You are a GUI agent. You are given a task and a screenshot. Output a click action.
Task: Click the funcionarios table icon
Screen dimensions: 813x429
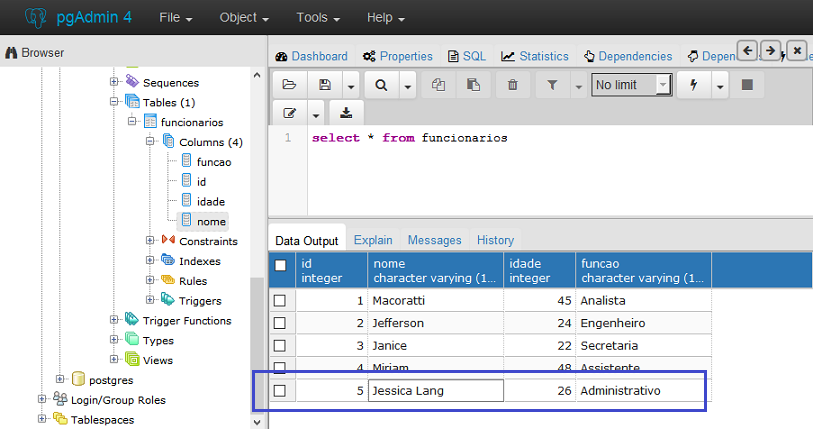pos(150,122)
